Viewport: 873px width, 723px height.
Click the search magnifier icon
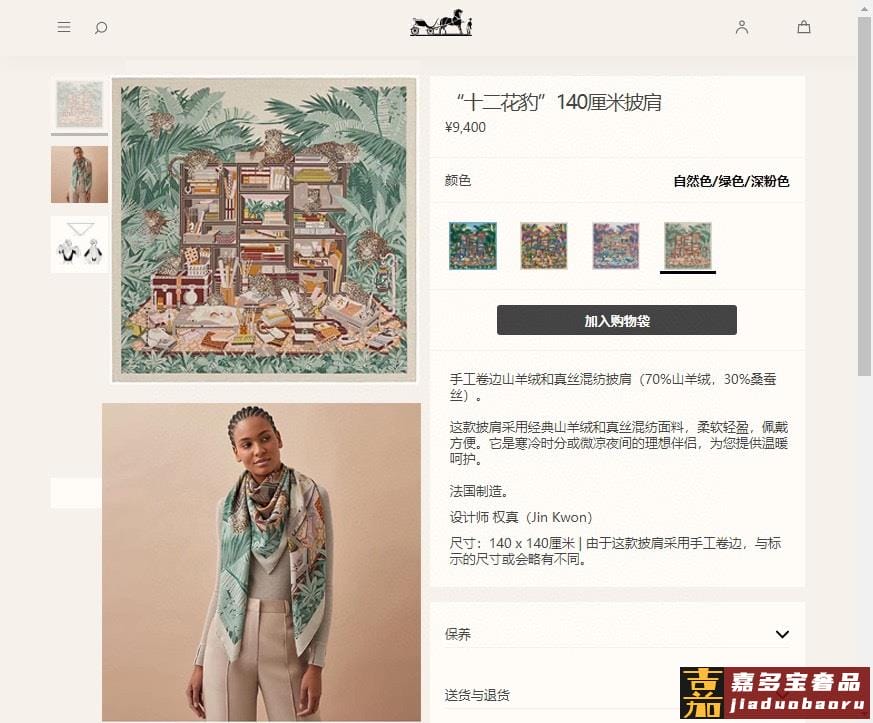tap(101, 27)
